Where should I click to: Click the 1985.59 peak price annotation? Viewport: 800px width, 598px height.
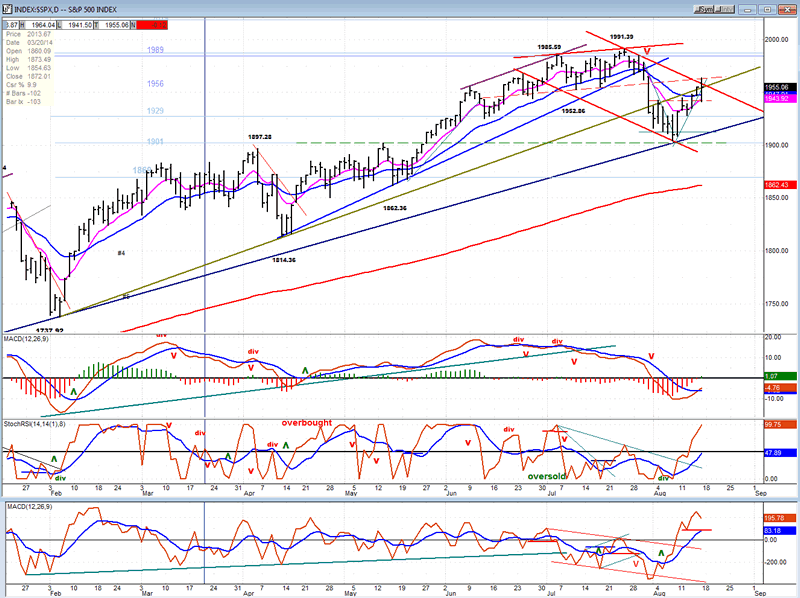[549, 47]
